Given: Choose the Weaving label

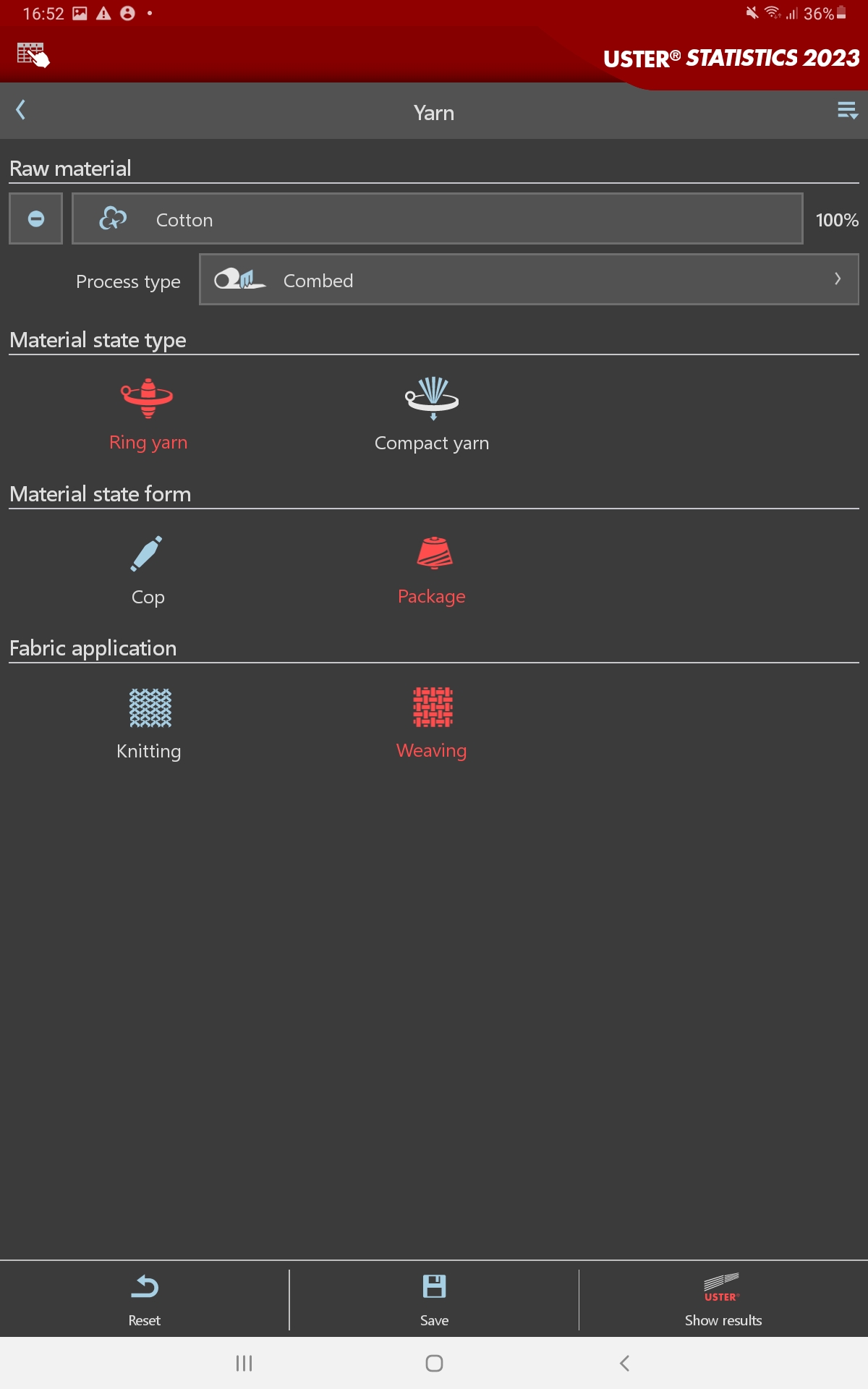Looking at the screenshot, I should [432, 750].
